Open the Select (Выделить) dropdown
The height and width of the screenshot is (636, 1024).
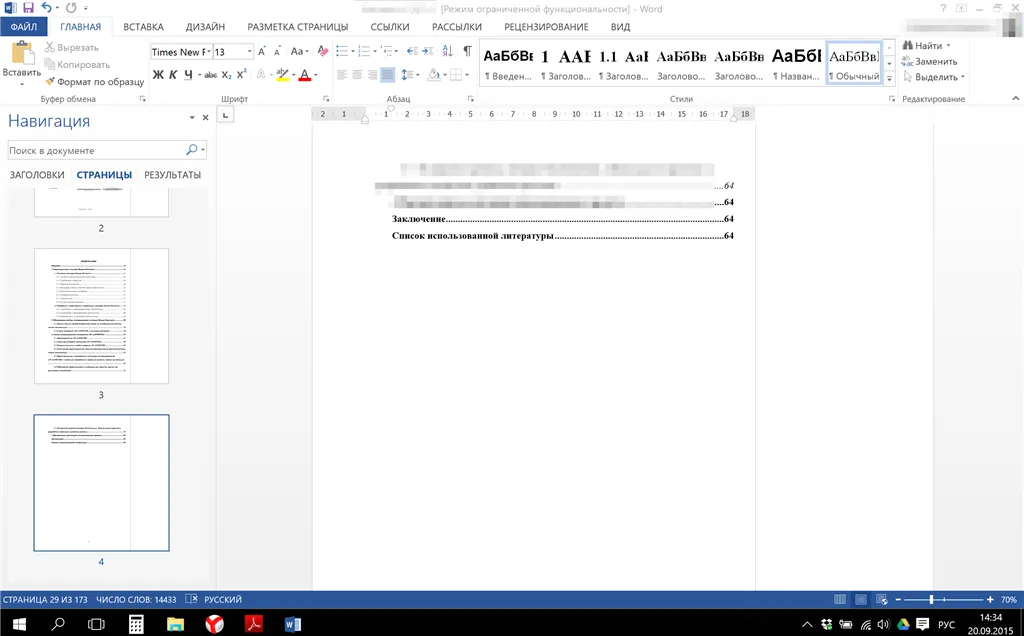(x=933, y=77)
